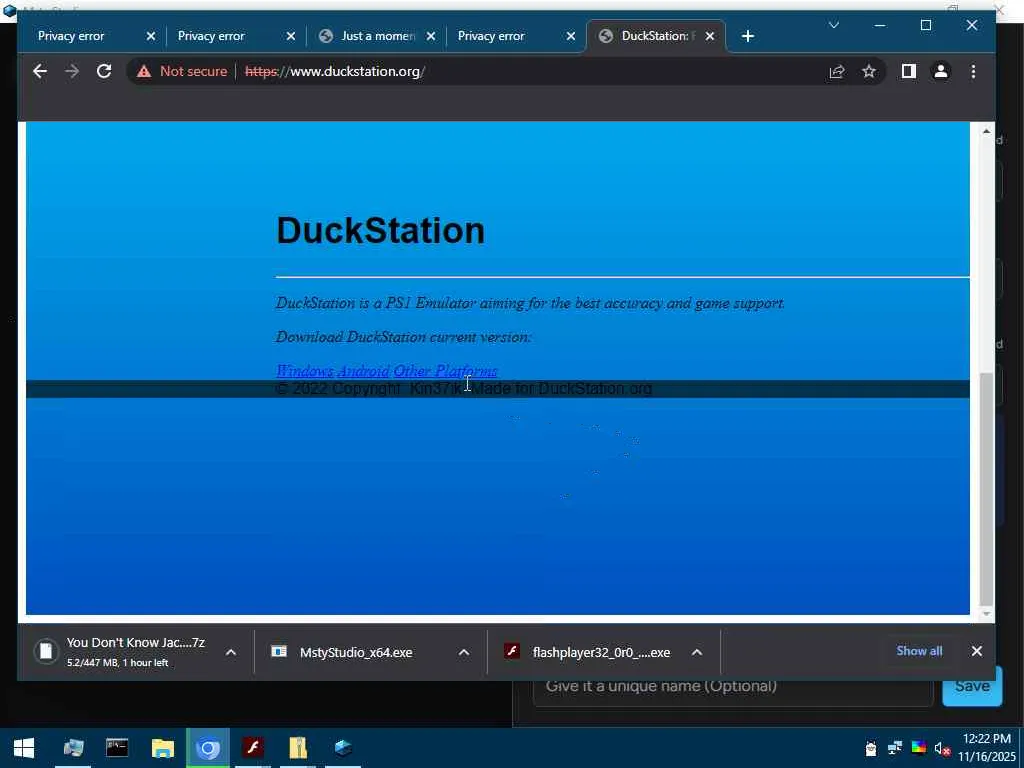Click the first system tray icon
Image resolution: width=1024 pixels, height=768 pixels.
[871, 748]
